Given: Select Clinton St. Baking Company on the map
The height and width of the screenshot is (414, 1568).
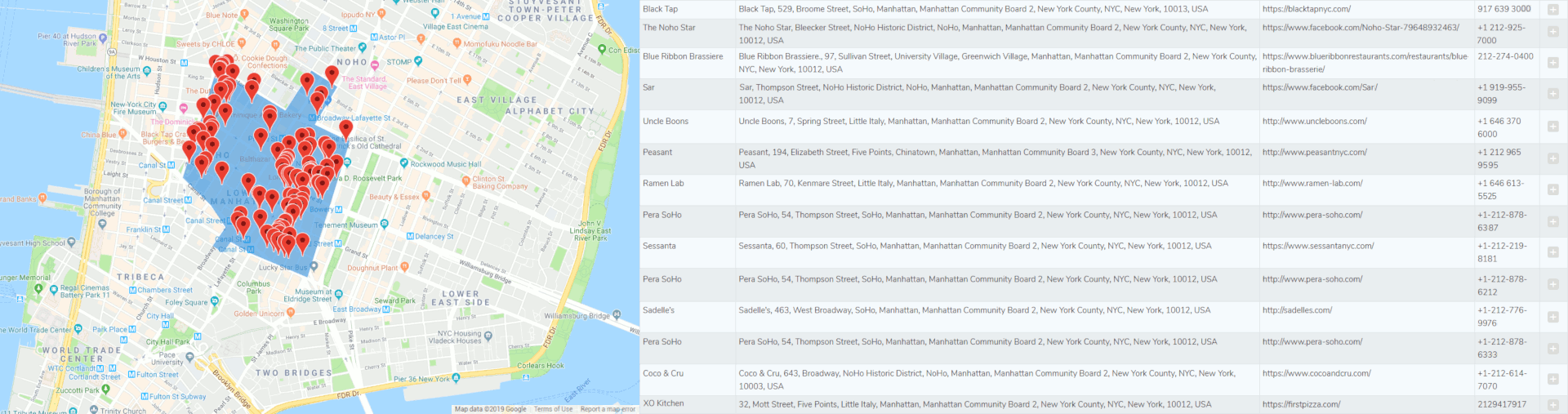Looking at the screenshot, I should click(465, 181).
